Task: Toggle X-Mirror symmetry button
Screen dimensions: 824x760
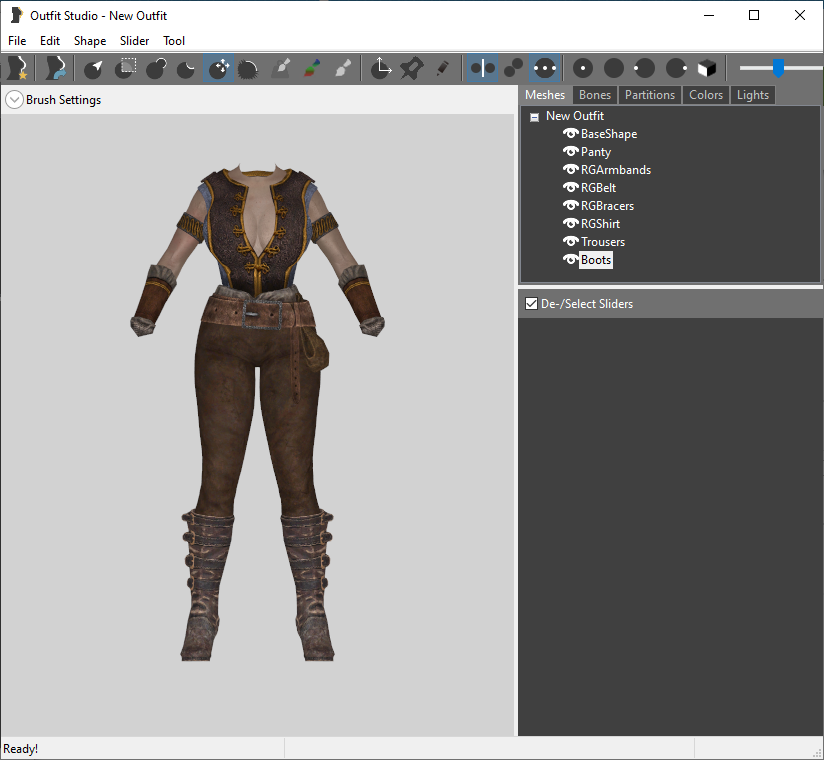Action: (482, 68)
